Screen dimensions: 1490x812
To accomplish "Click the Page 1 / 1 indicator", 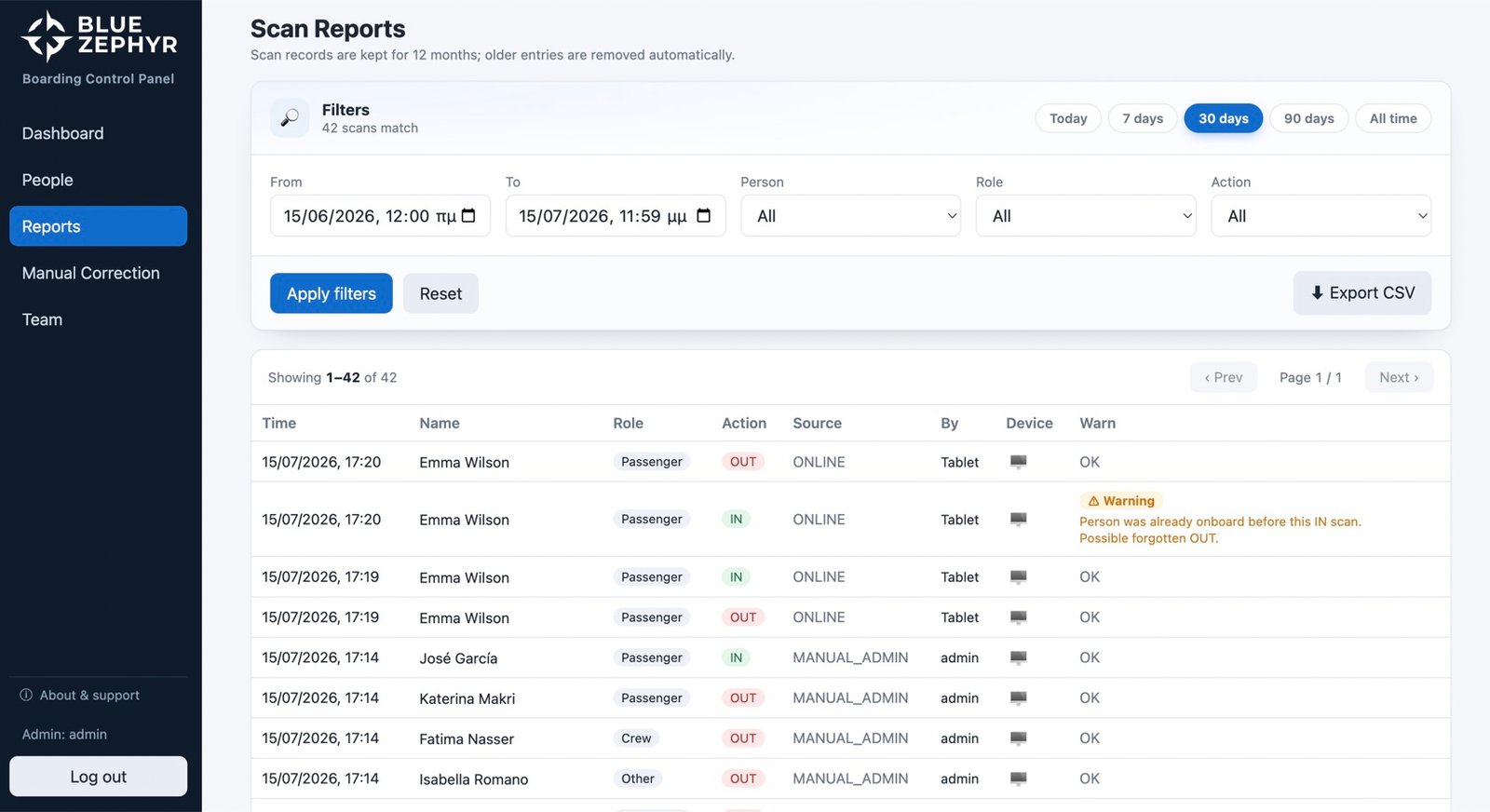I will (1310, 377).
